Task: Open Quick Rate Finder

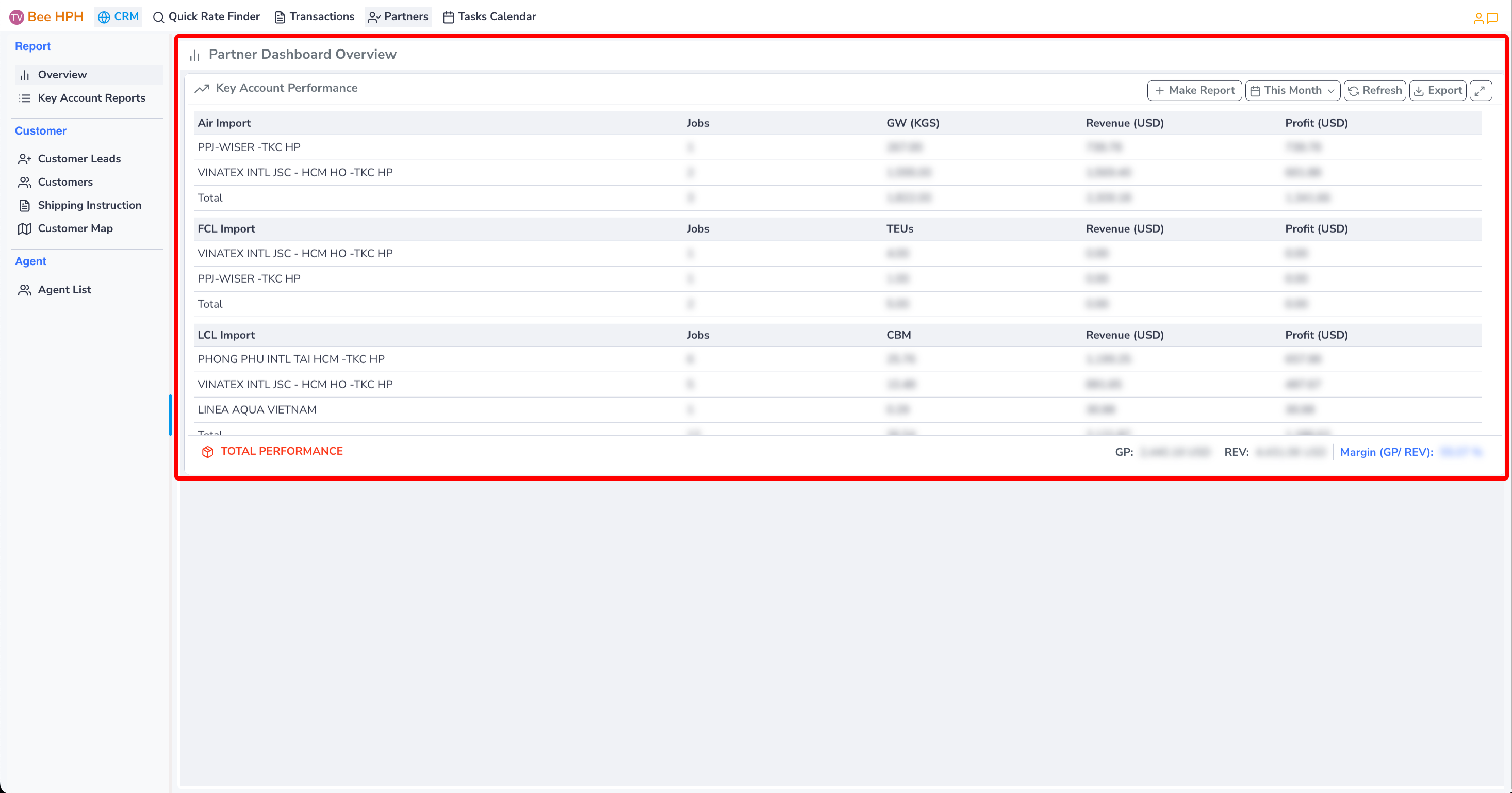Action: point(207,17)
